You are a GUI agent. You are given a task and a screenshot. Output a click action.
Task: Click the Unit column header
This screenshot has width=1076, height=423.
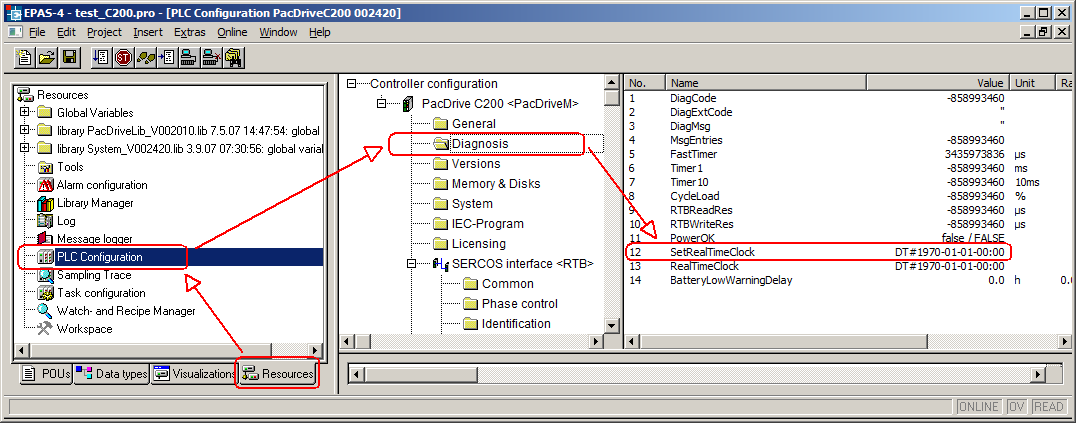click(x=1033, y=83)
